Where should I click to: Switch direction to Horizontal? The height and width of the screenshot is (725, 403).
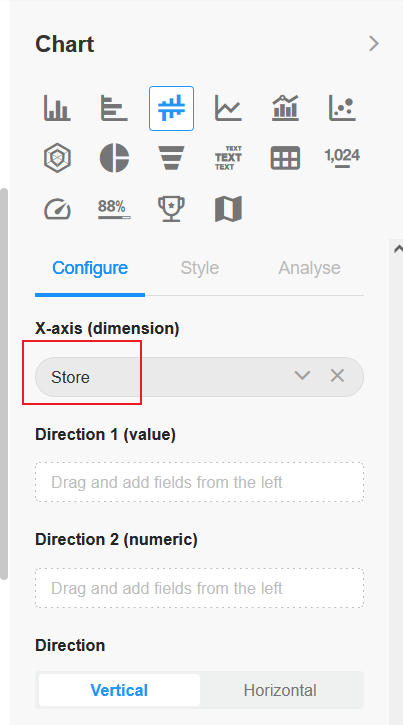click(x=280, y=690)
